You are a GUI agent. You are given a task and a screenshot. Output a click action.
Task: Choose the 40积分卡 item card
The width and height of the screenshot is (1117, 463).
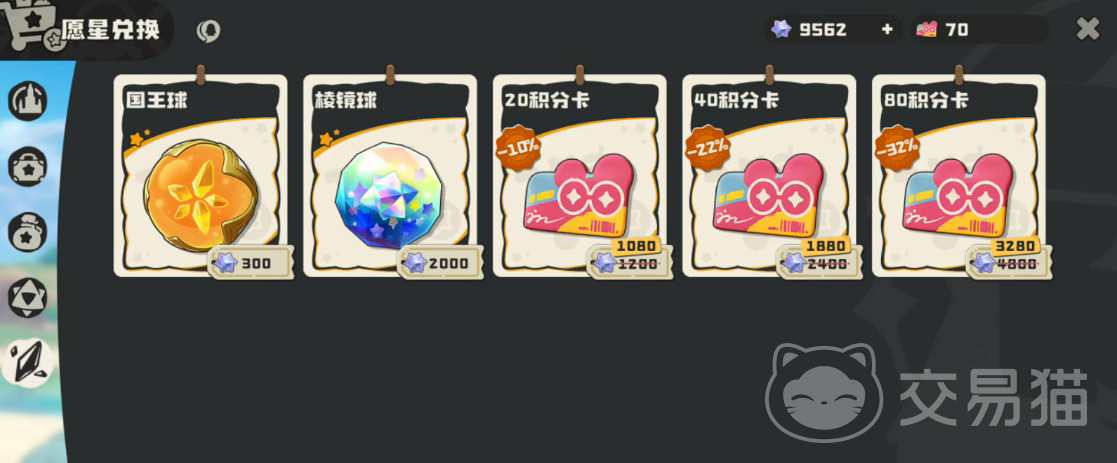[769, 175]
